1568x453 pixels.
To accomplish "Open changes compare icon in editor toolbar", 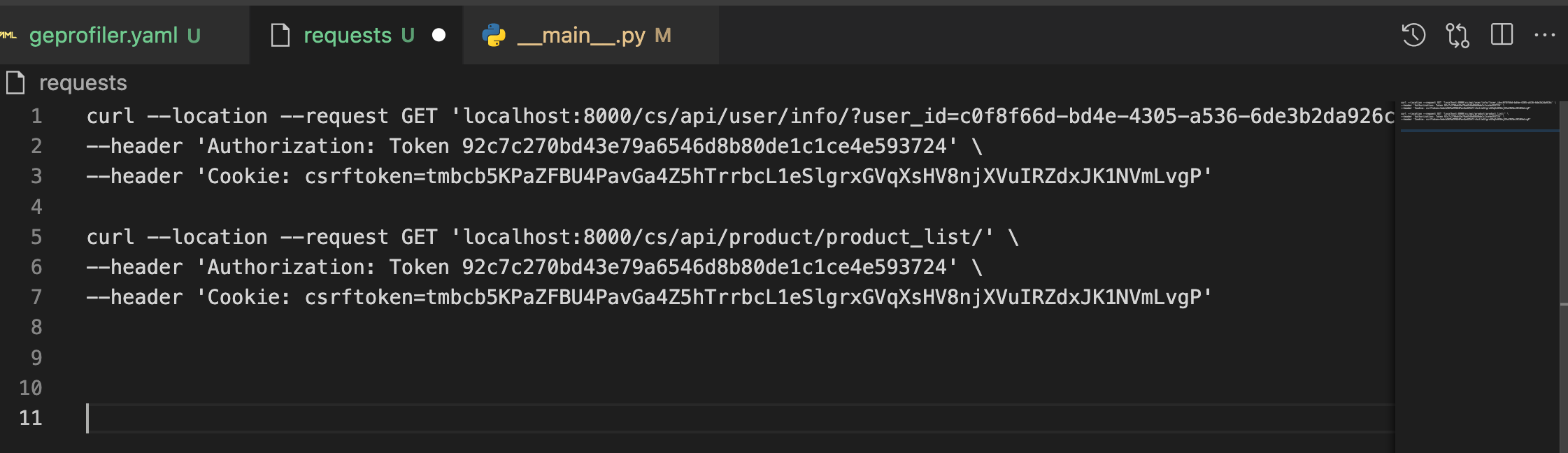I will click(1457, 35).
